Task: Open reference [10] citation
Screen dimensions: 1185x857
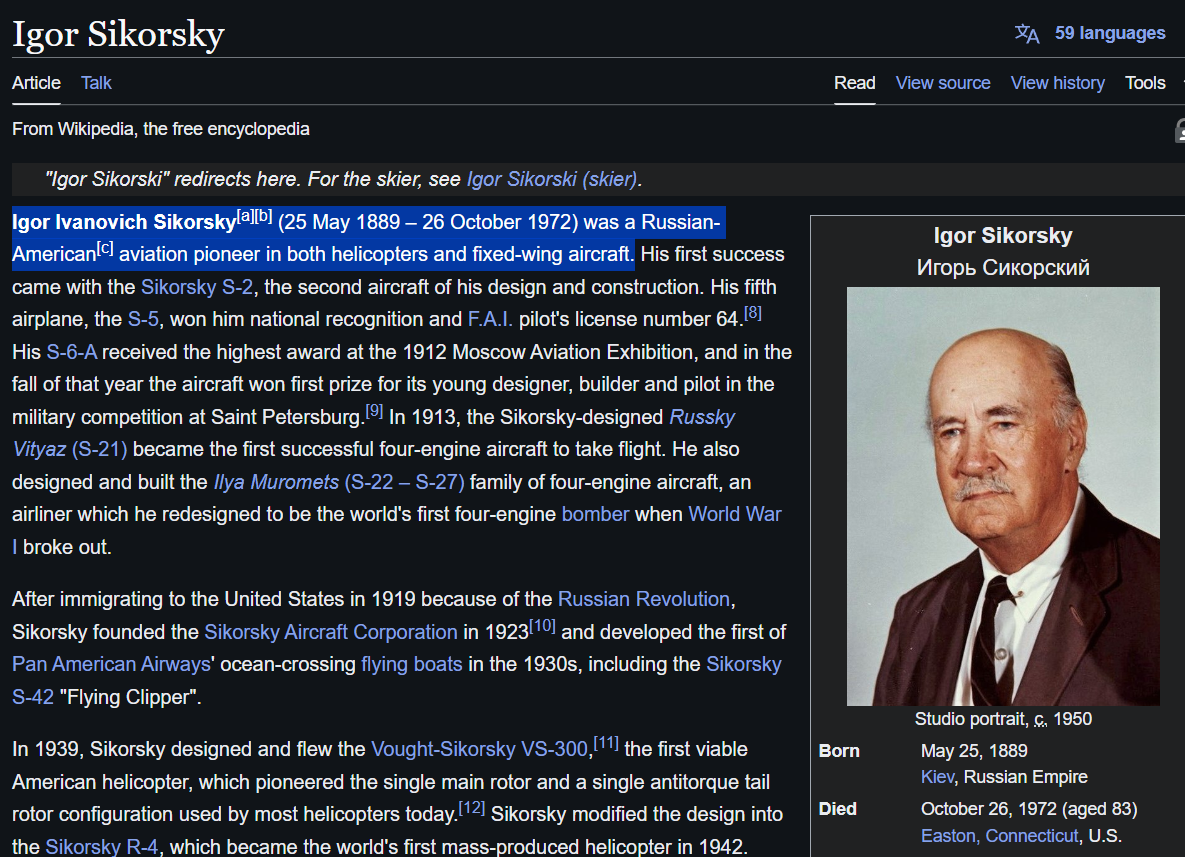Action: coord(542,626)
